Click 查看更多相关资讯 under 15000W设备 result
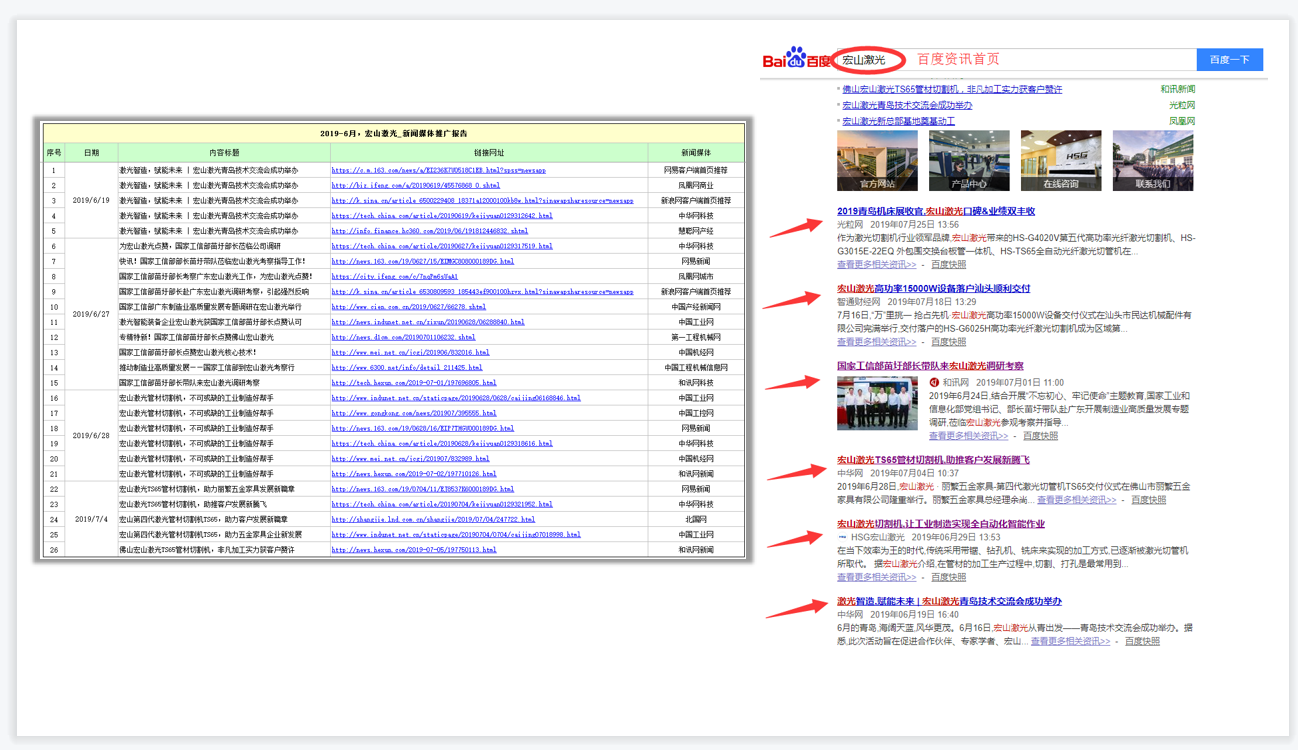Viewport: 1298px width, 750px height. [x=876, y=342]
